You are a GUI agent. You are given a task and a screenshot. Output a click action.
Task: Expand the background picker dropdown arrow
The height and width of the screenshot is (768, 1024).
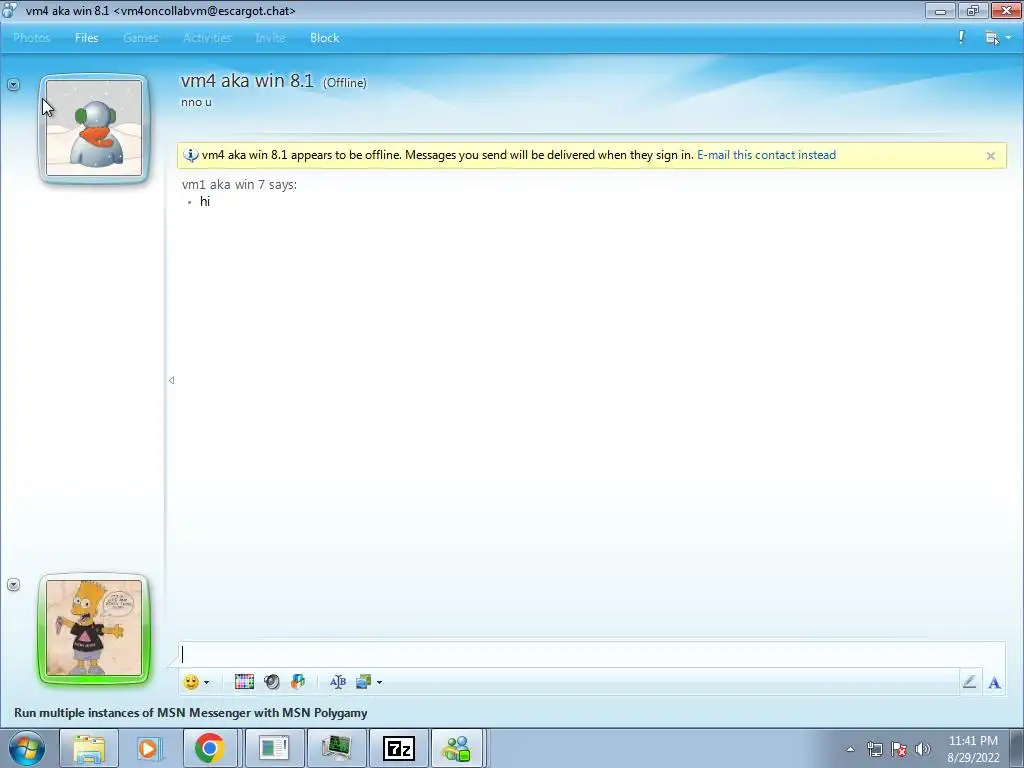tap(379, 682)
